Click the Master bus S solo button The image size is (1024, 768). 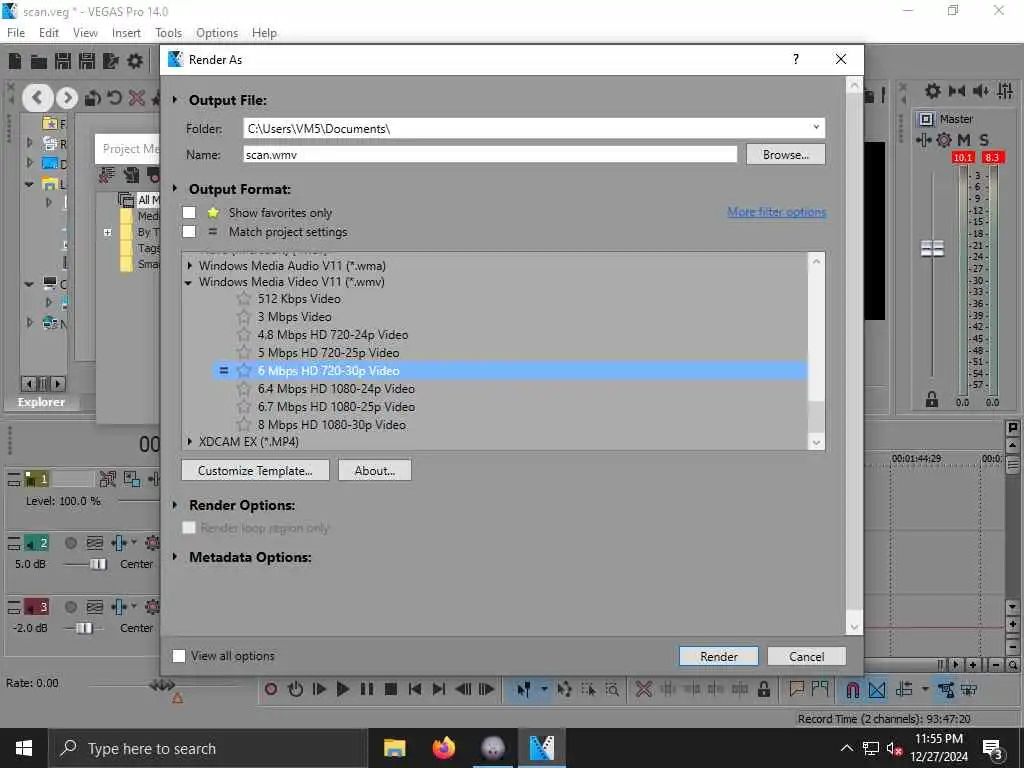click(984, 140)
